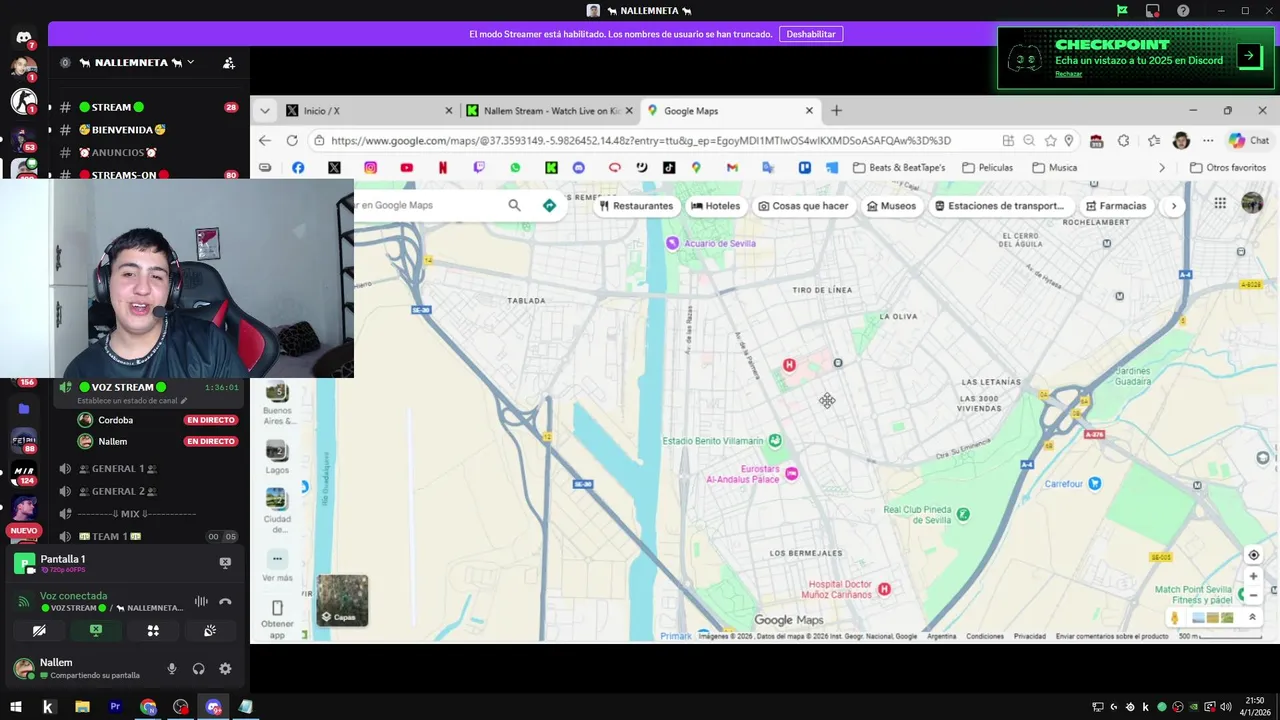Screen dimensions: 1280x720
Task: Bookmark page with star icon
Action: coord(1050,141)
